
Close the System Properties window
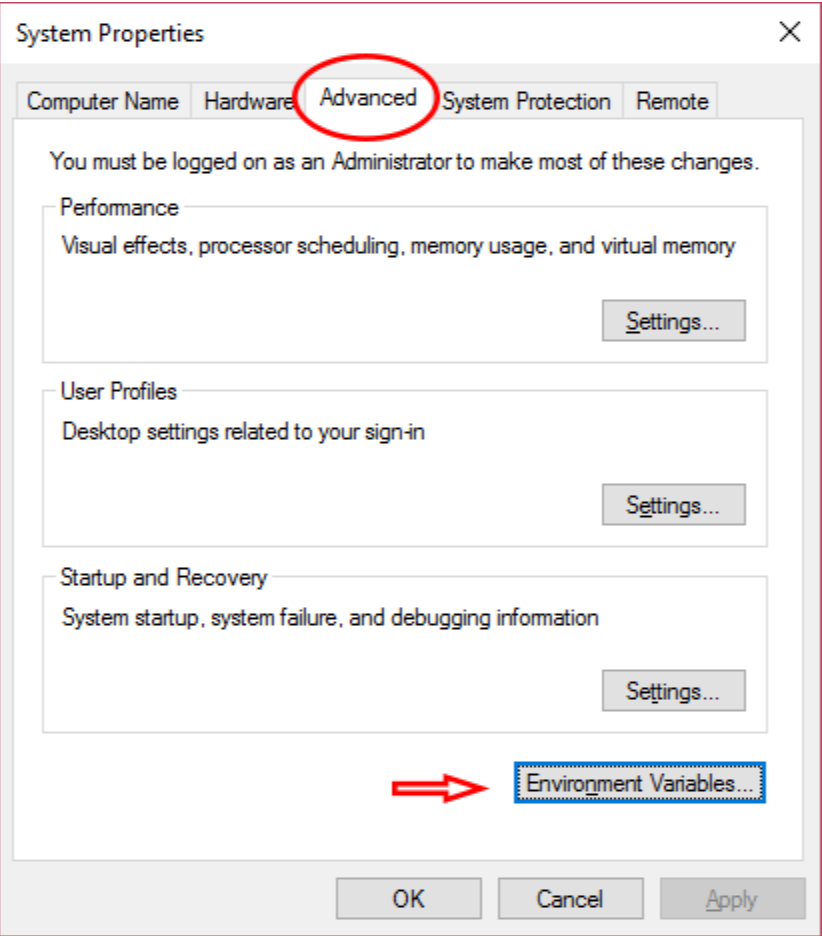click(790, 32)
